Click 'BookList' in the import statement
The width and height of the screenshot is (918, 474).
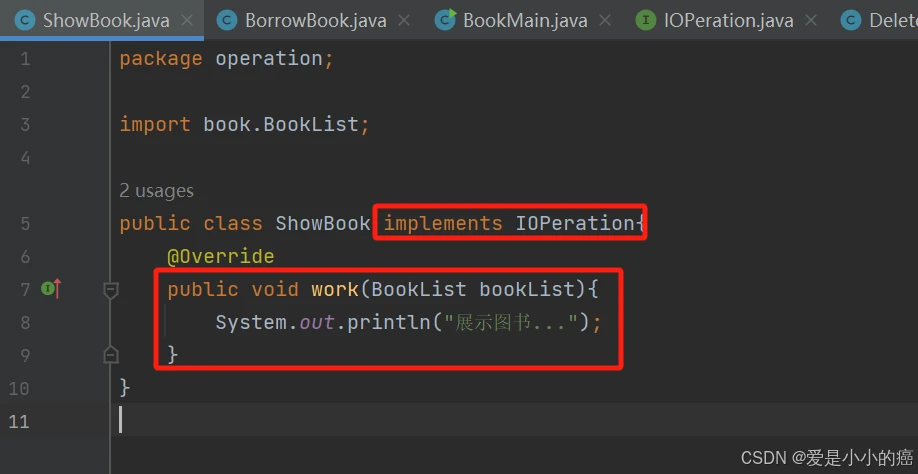[x=311, y=125]
